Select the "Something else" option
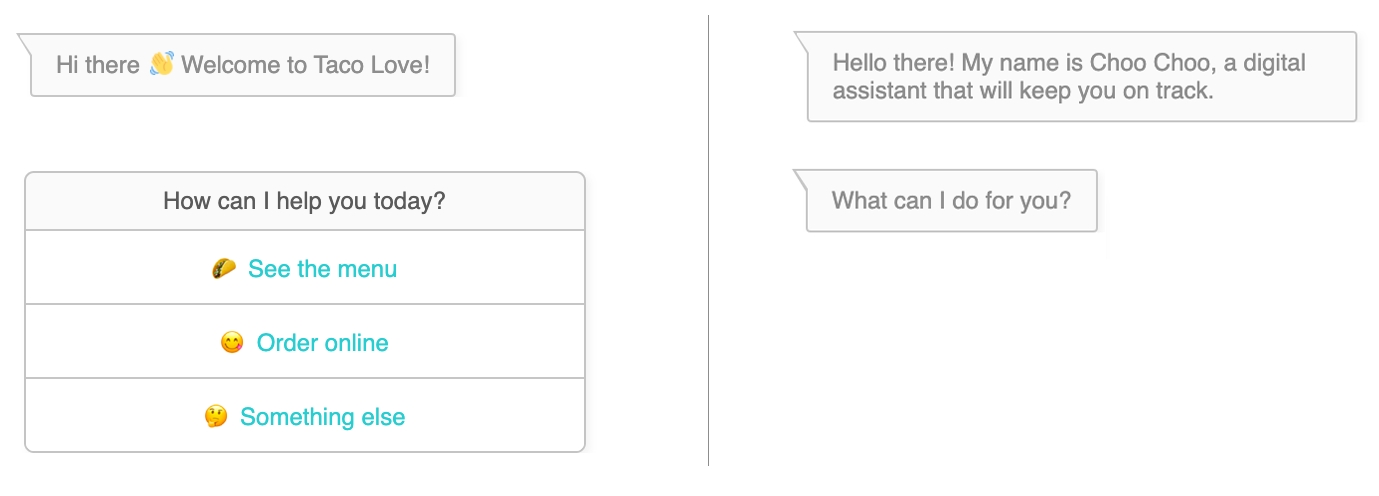 (x=322, y=417)
